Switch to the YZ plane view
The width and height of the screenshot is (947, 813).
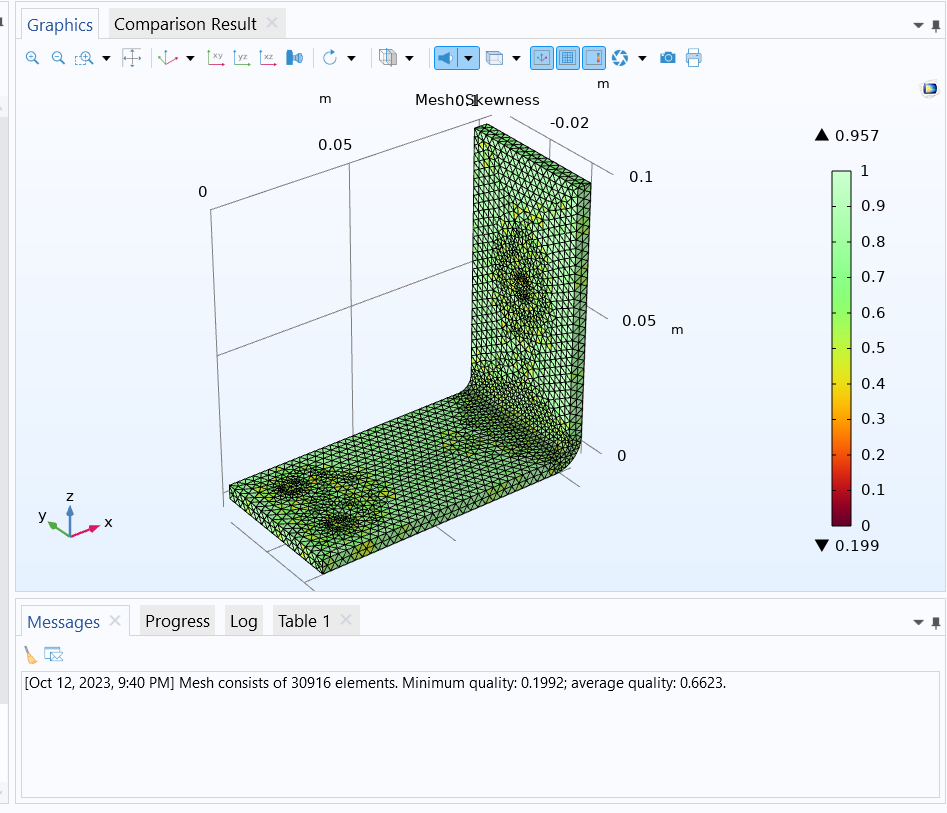pyautogui.click(x=241, y=58)
